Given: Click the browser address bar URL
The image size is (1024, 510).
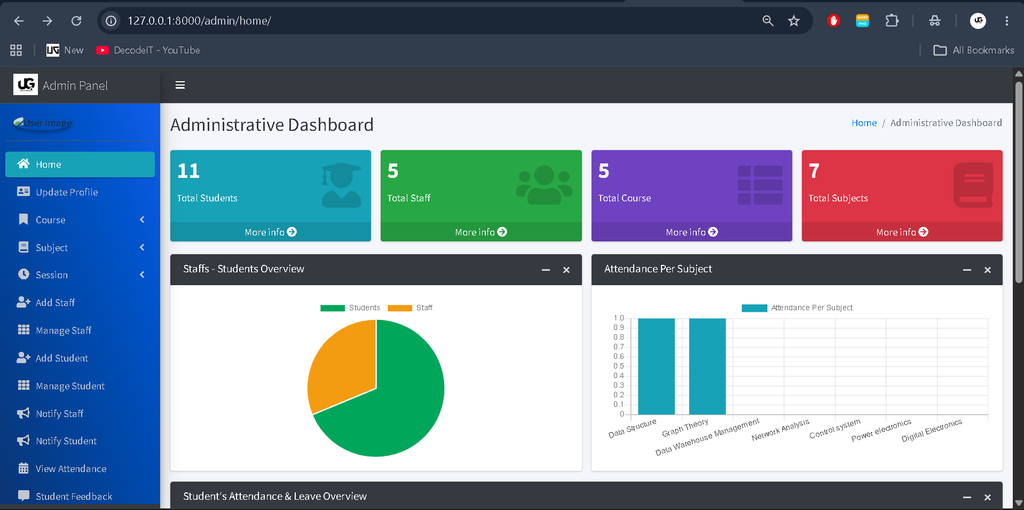Looking at the screenshot, I should coord(199,21).
